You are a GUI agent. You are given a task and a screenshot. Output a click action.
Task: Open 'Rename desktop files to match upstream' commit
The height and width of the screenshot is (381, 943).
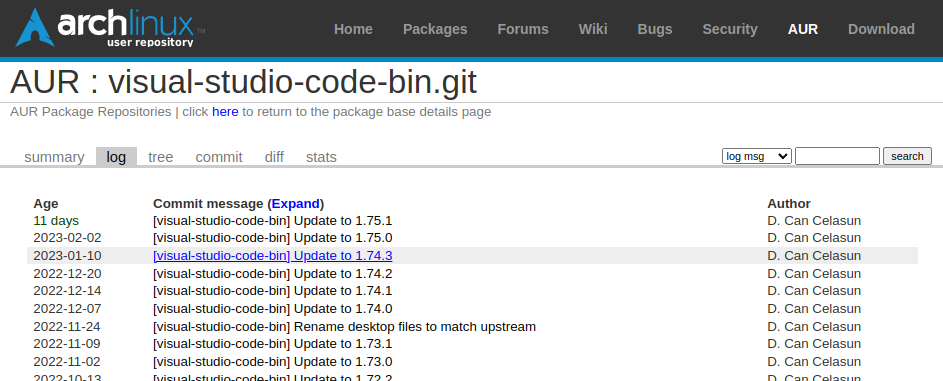click(x=345, y=327)
